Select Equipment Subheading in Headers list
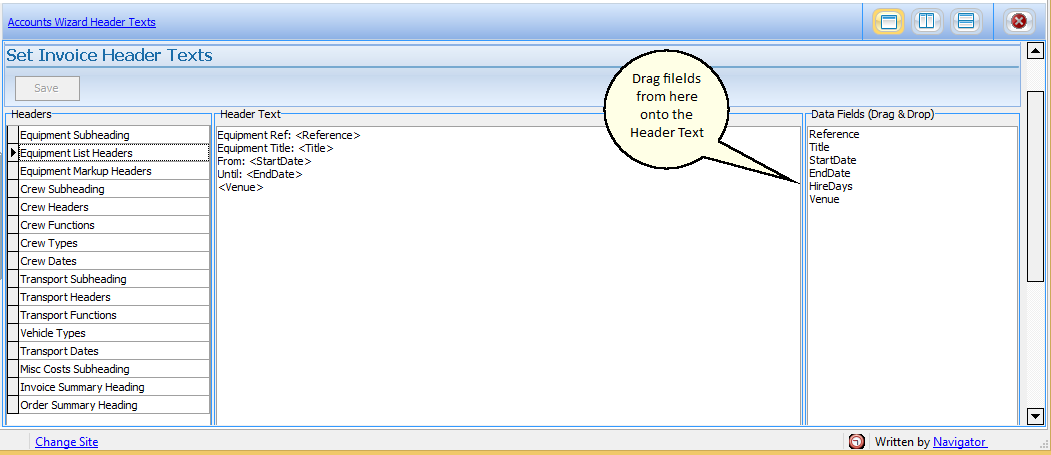This screenshot has height=455, width=1051. tap(75, 135)
